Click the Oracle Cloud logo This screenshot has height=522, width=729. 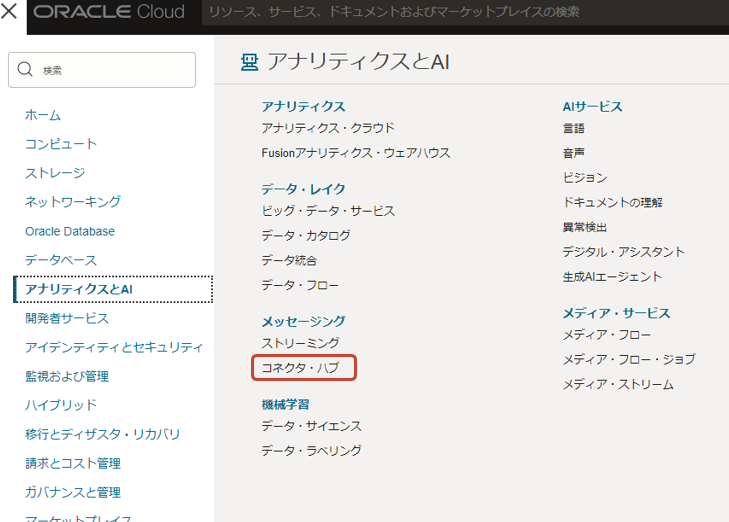(109, 12)
